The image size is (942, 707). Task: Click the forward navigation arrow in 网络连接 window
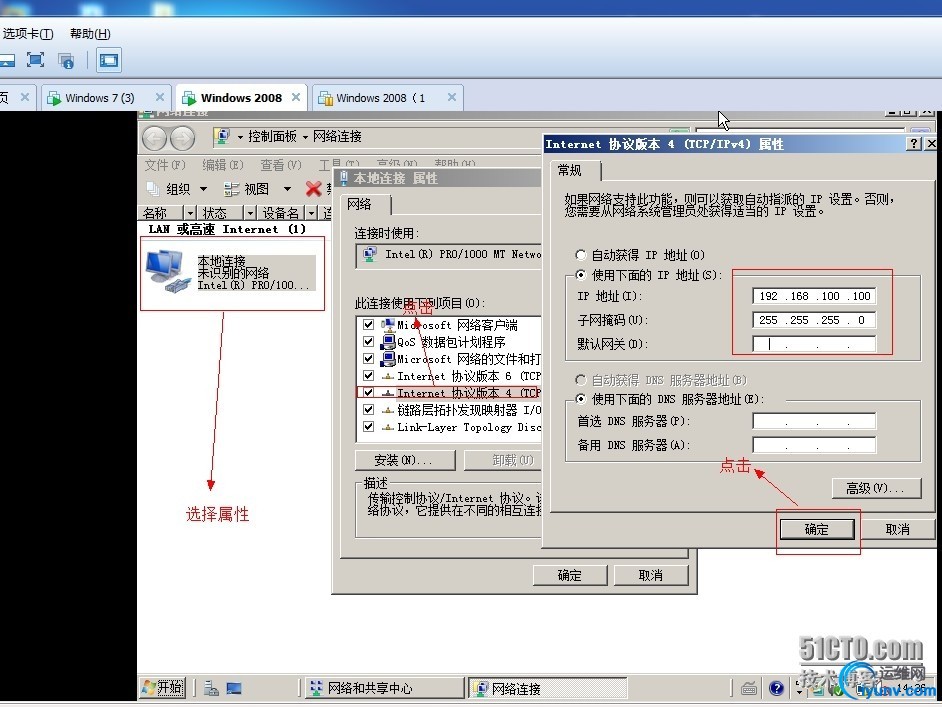tap(182, 139)
